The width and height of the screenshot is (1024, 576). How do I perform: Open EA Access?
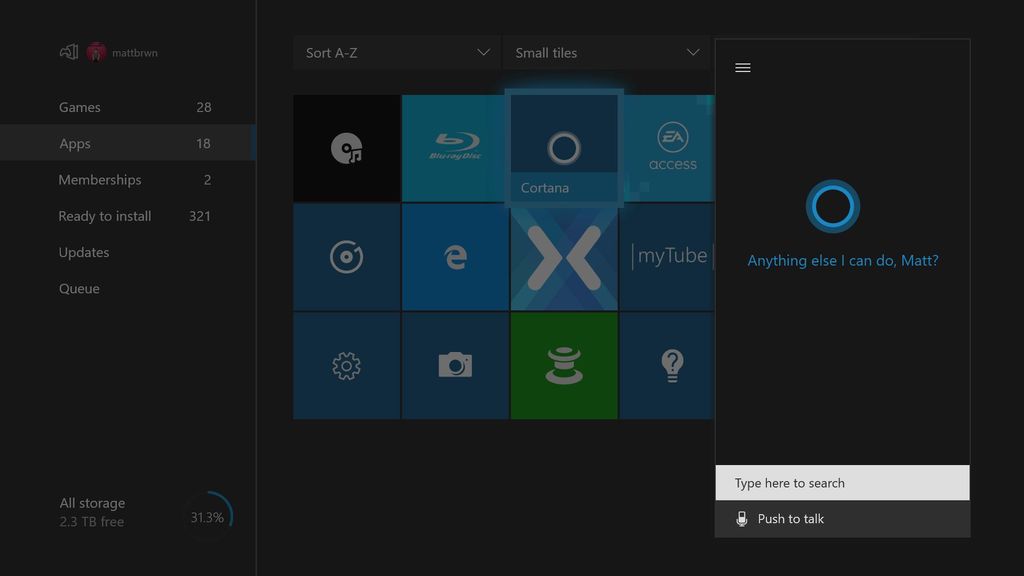(671, 147)
